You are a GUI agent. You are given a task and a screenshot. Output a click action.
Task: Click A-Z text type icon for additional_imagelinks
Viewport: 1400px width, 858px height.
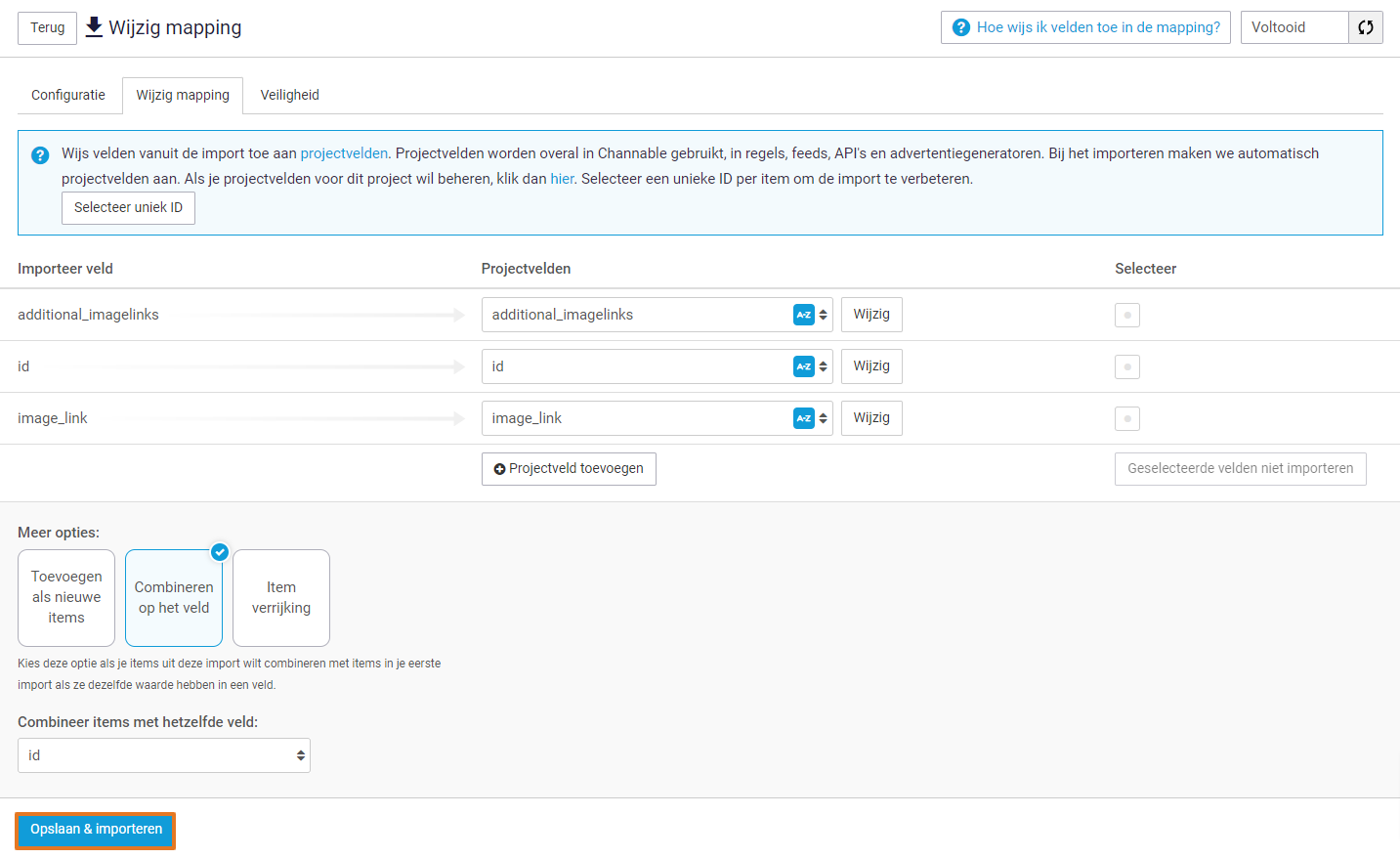[x=804, y=315]
